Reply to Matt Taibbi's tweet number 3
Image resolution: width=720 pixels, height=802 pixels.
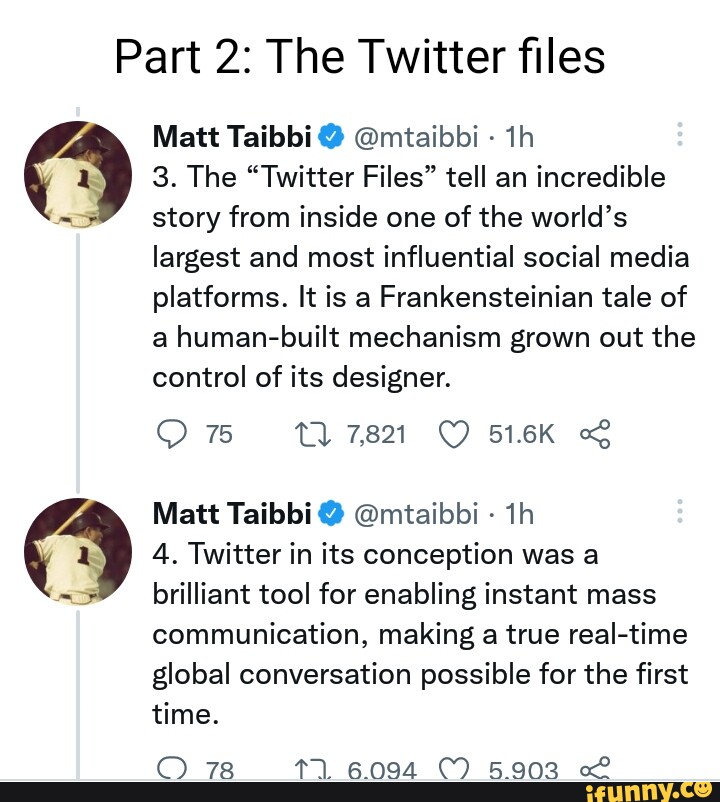(x=172, y=434)
